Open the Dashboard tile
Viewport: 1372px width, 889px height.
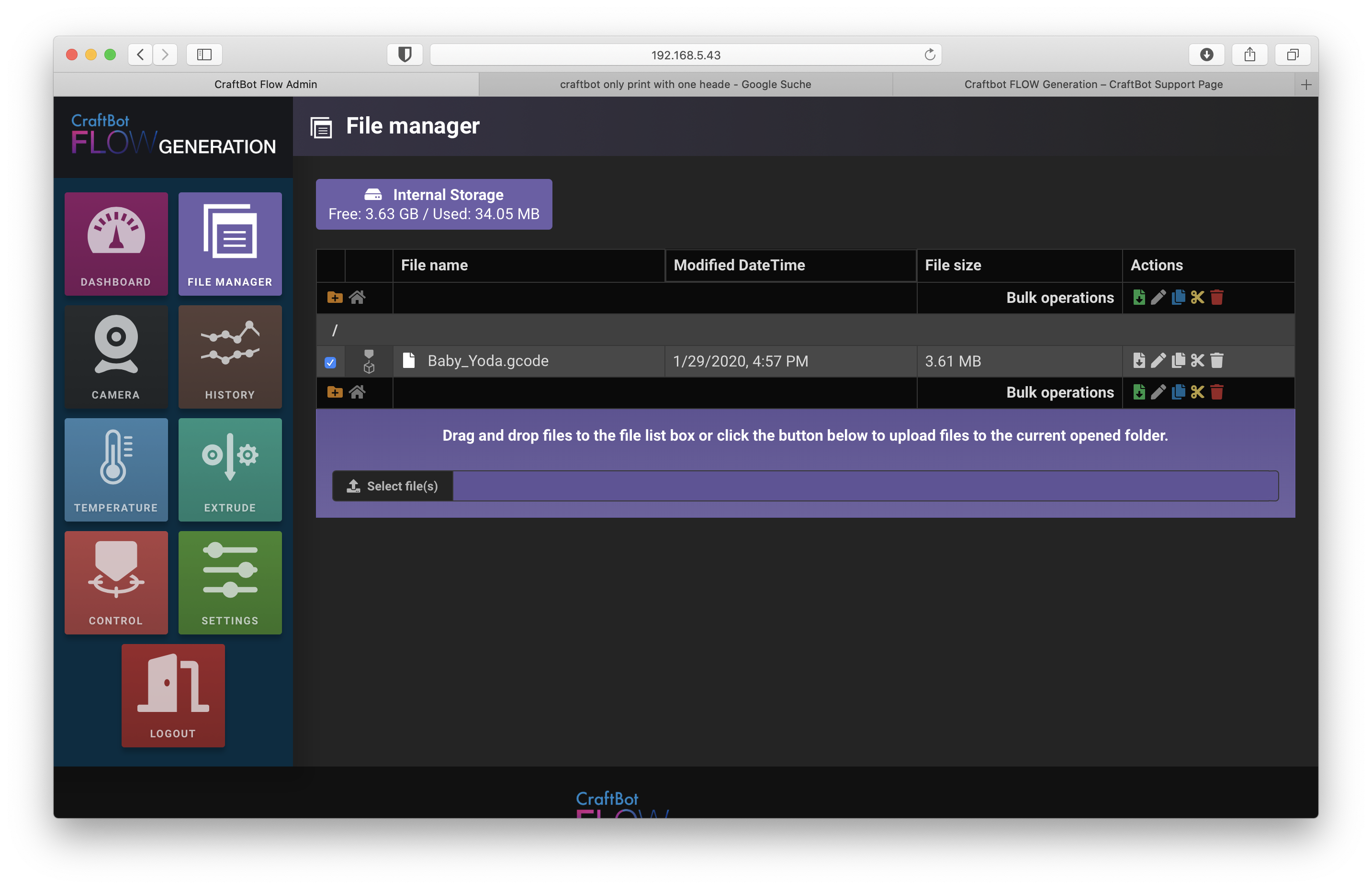click(116, 244)
